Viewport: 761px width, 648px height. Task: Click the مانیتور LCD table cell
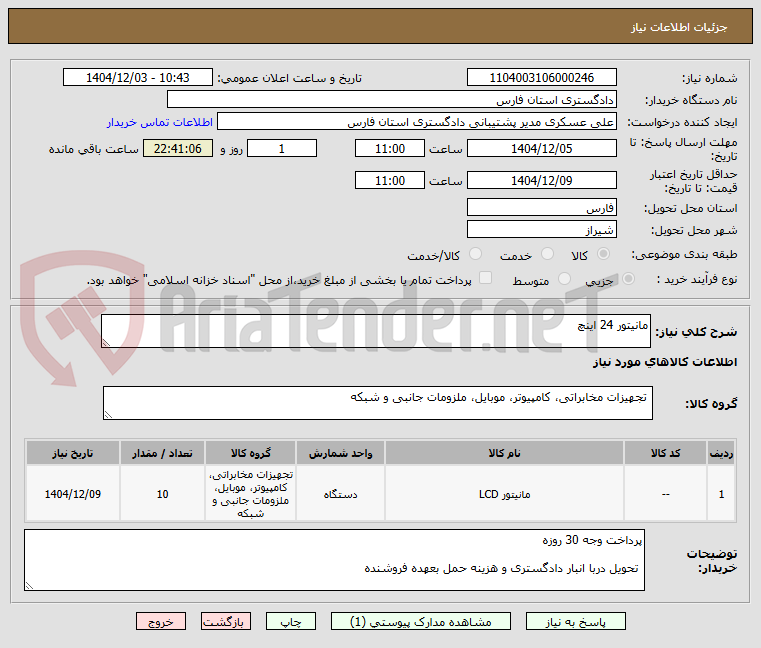coord(504,494)
